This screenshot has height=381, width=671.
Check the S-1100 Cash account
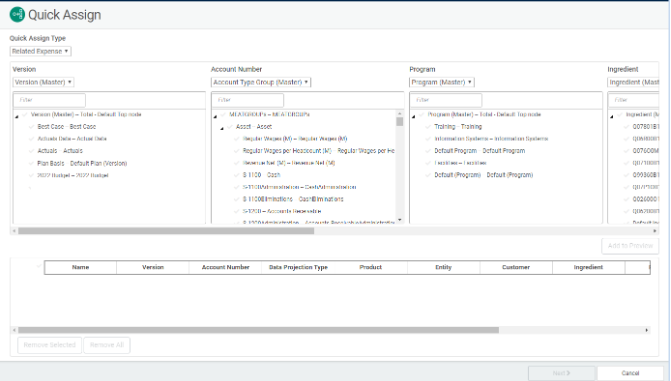click(237, 175)
